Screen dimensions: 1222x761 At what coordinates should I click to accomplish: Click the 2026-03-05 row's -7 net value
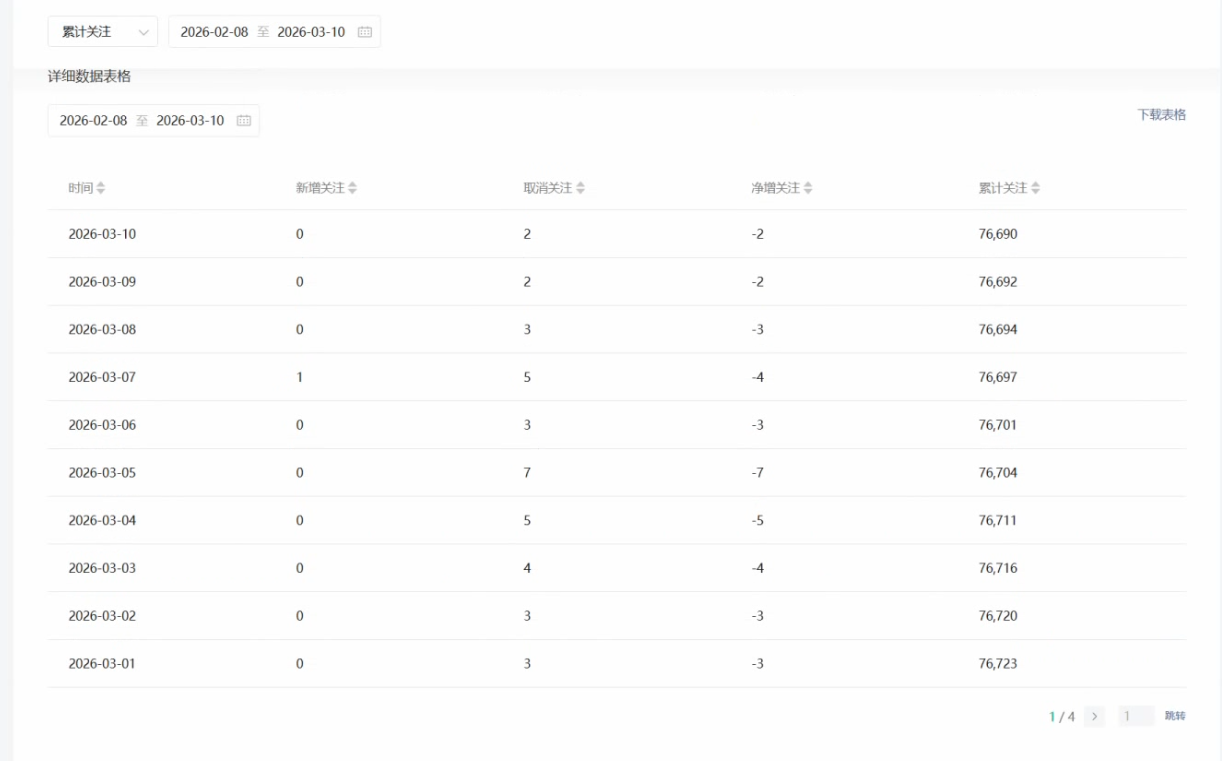[x=757, y=473]
